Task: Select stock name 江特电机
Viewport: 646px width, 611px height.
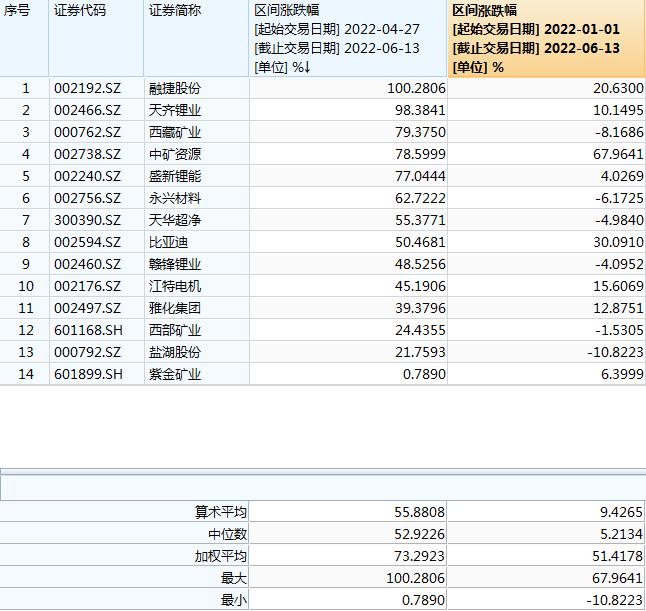Action: (x=175, y=286)
